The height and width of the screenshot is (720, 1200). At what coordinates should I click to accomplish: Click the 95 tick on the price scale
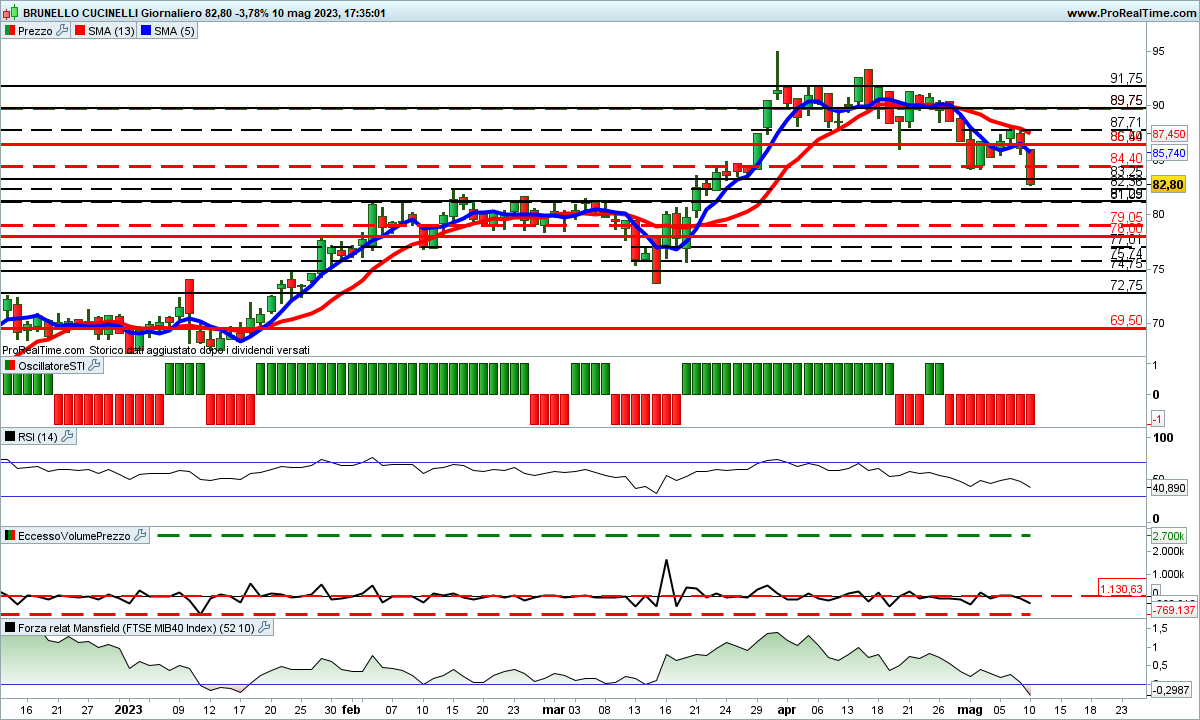[1160, 50]
